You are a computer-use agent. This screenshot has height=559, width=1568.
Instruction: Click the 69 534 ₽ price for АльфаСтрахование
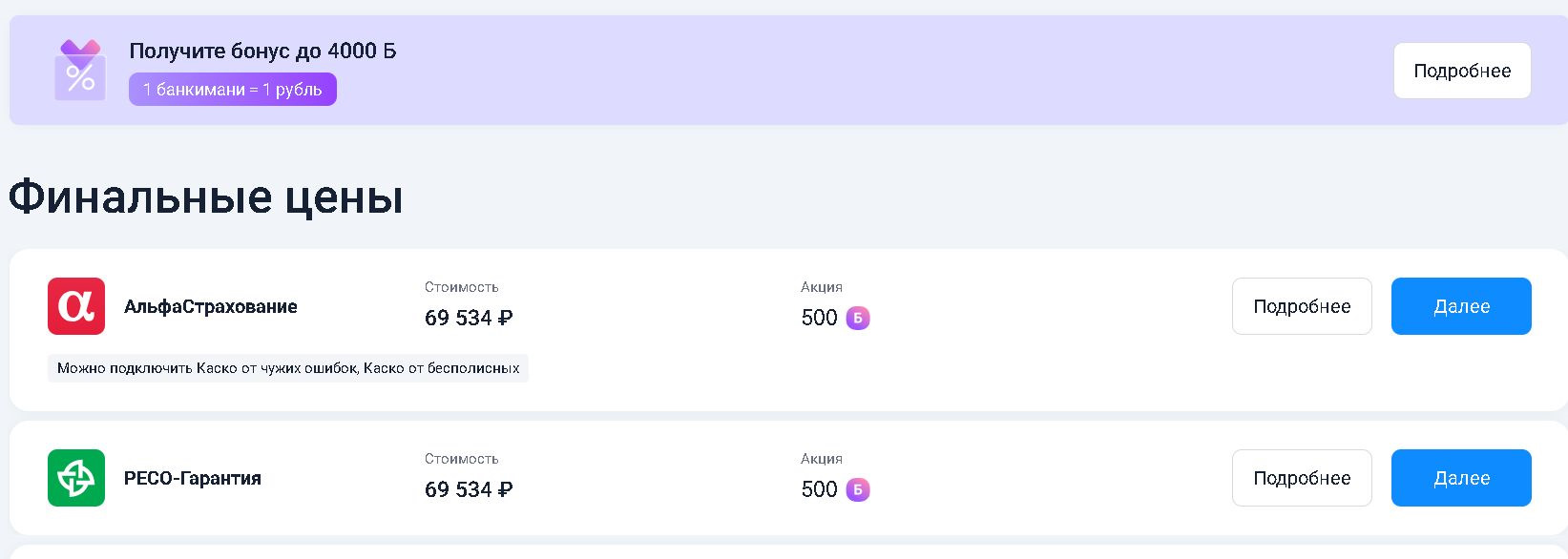coord(469,318)
